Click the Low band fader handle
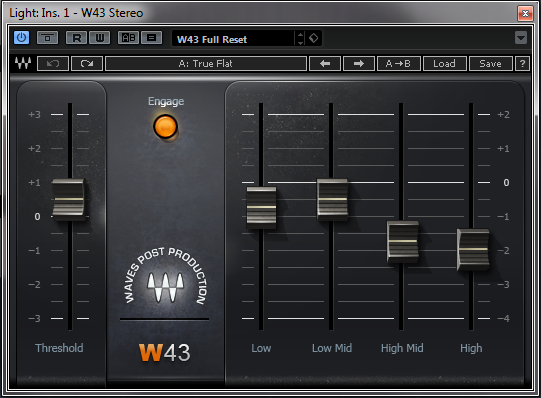Screen dimensions: 541x398 click(x=261, y=208)
